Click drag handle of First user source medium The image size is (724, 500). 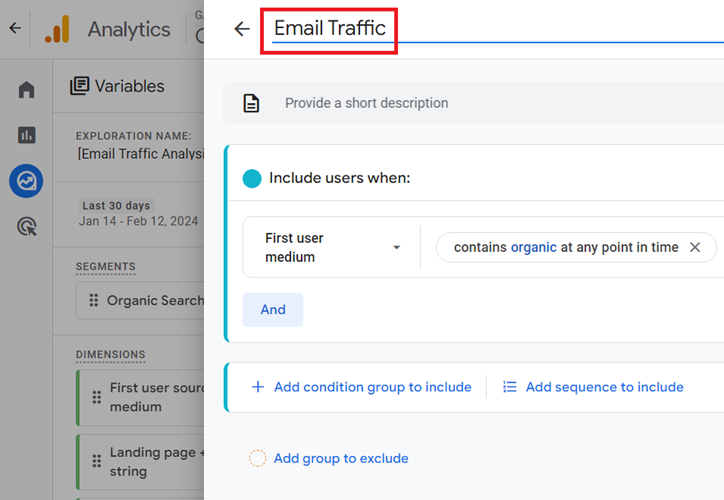97,397
